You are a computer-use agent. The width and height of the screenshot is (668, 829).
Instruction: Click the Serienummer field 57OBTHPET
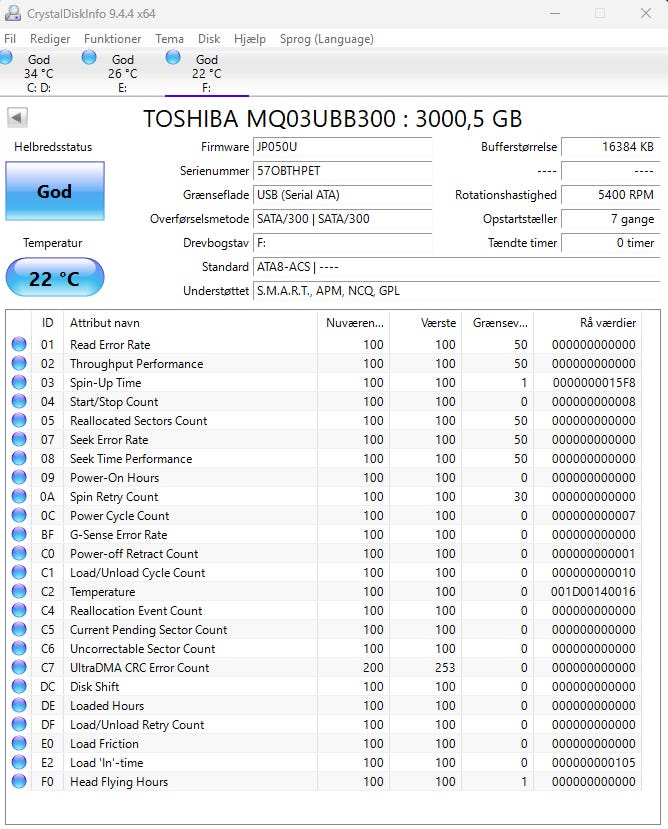343,171
